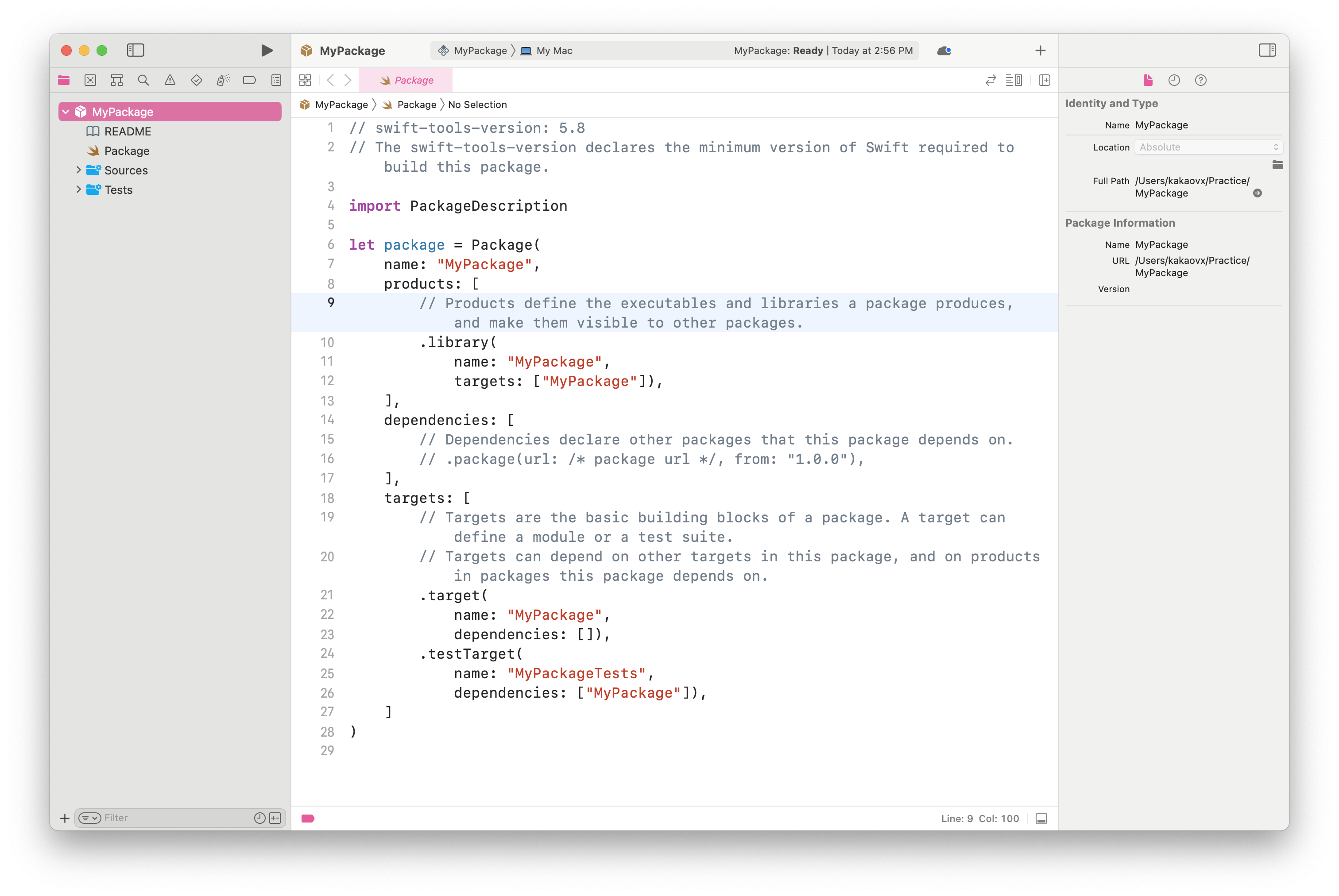Open the Report navigator
Image resolution: width=1339 pixels, height=896 pixels.
coord(276,80)
